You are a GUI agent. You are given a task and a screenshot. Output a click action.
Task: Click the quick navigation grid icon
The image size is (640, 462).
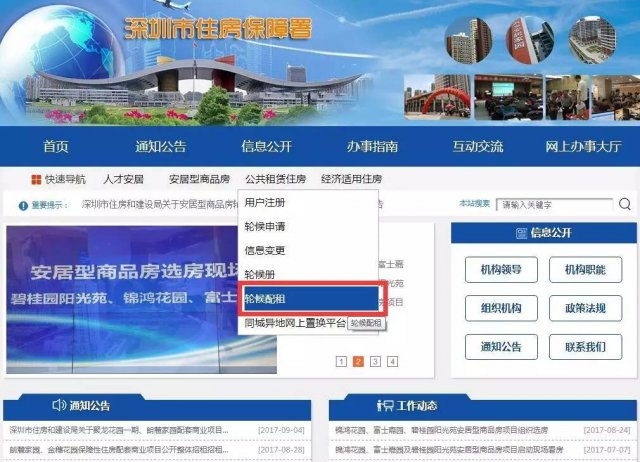click(36, 180)
